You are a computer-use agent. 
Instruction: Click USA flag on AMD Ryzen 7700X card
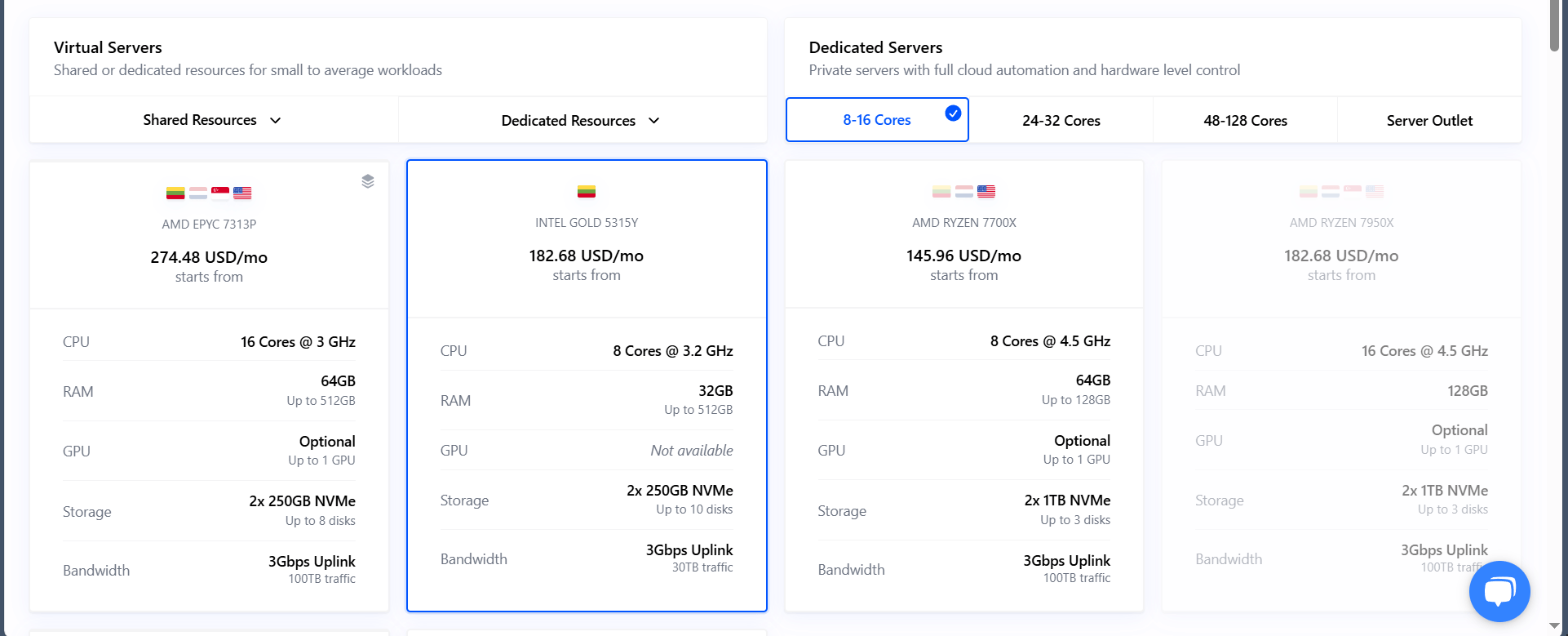(986, 192)
